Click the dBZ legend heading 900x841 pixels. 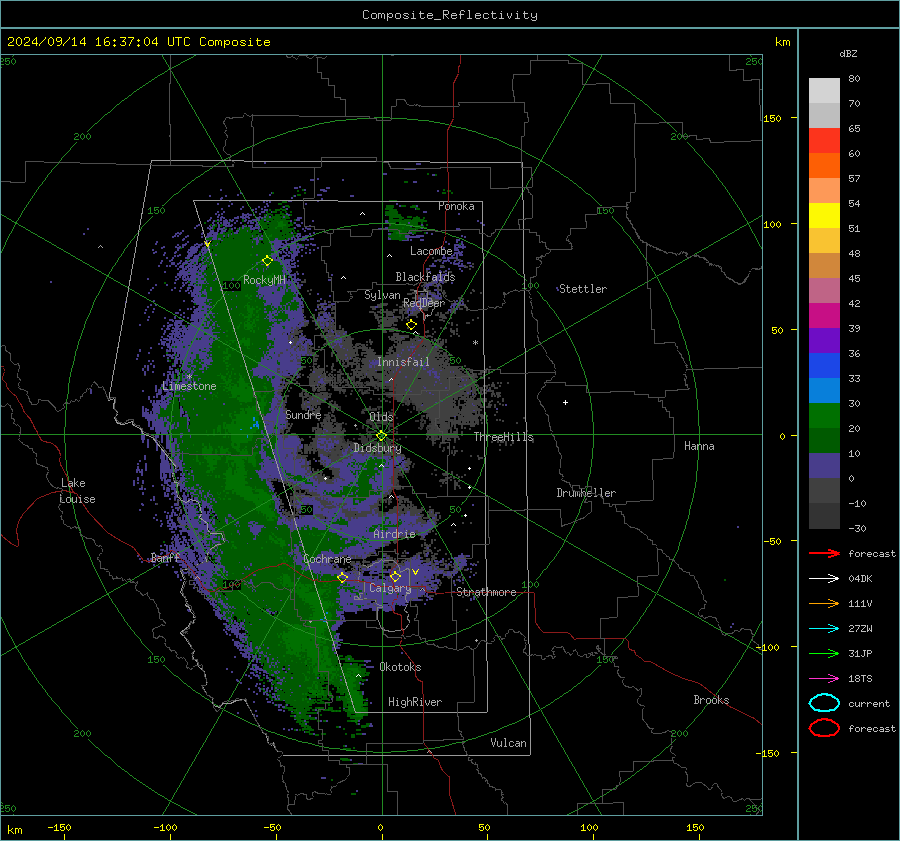(x=848, y=53)
